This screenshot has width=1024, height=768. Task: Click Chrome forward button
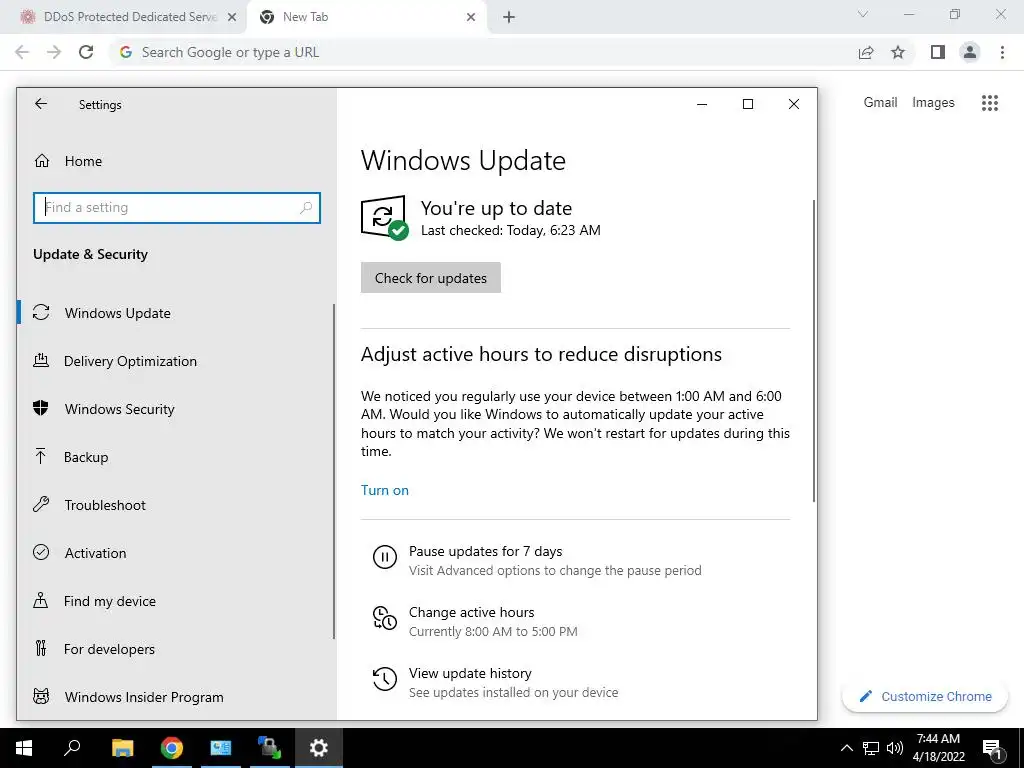pyautogui.click(x=54, y=52)
